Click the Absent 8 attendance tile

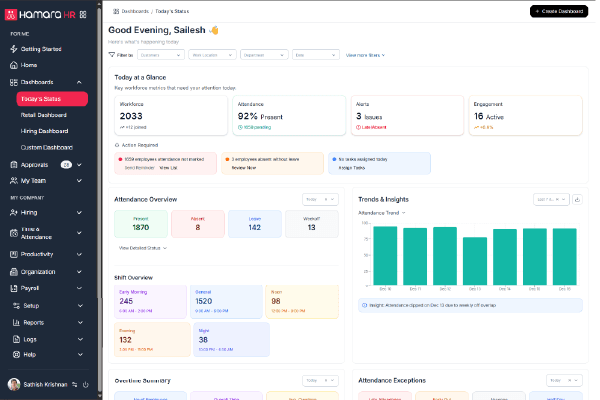pos(198,224)
